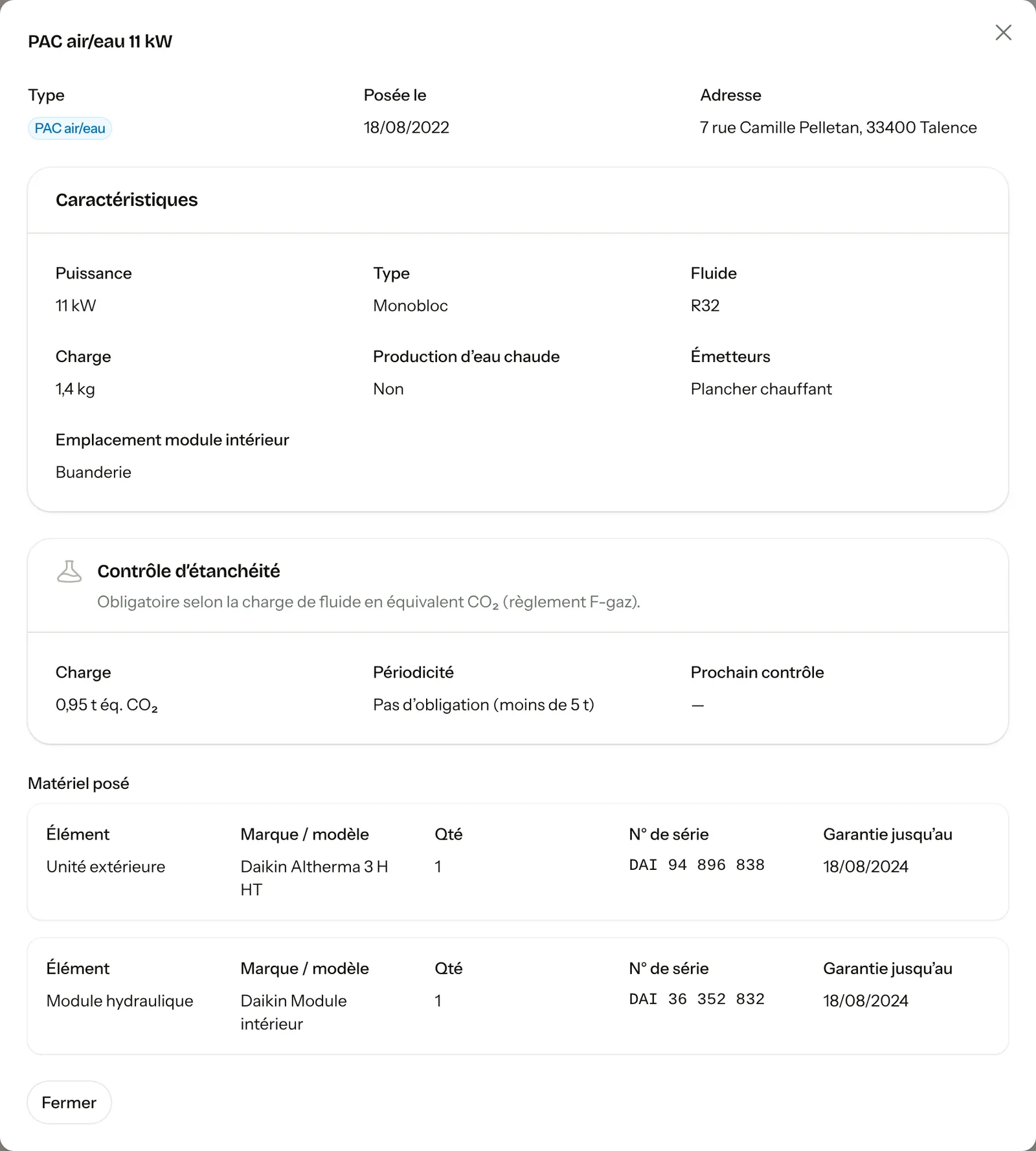Screen dimensions: 1036x1151
Task: Select Module hydraulique warranty date 18/08/2024
Action: pyautogui.click(x=866, y=1001)
